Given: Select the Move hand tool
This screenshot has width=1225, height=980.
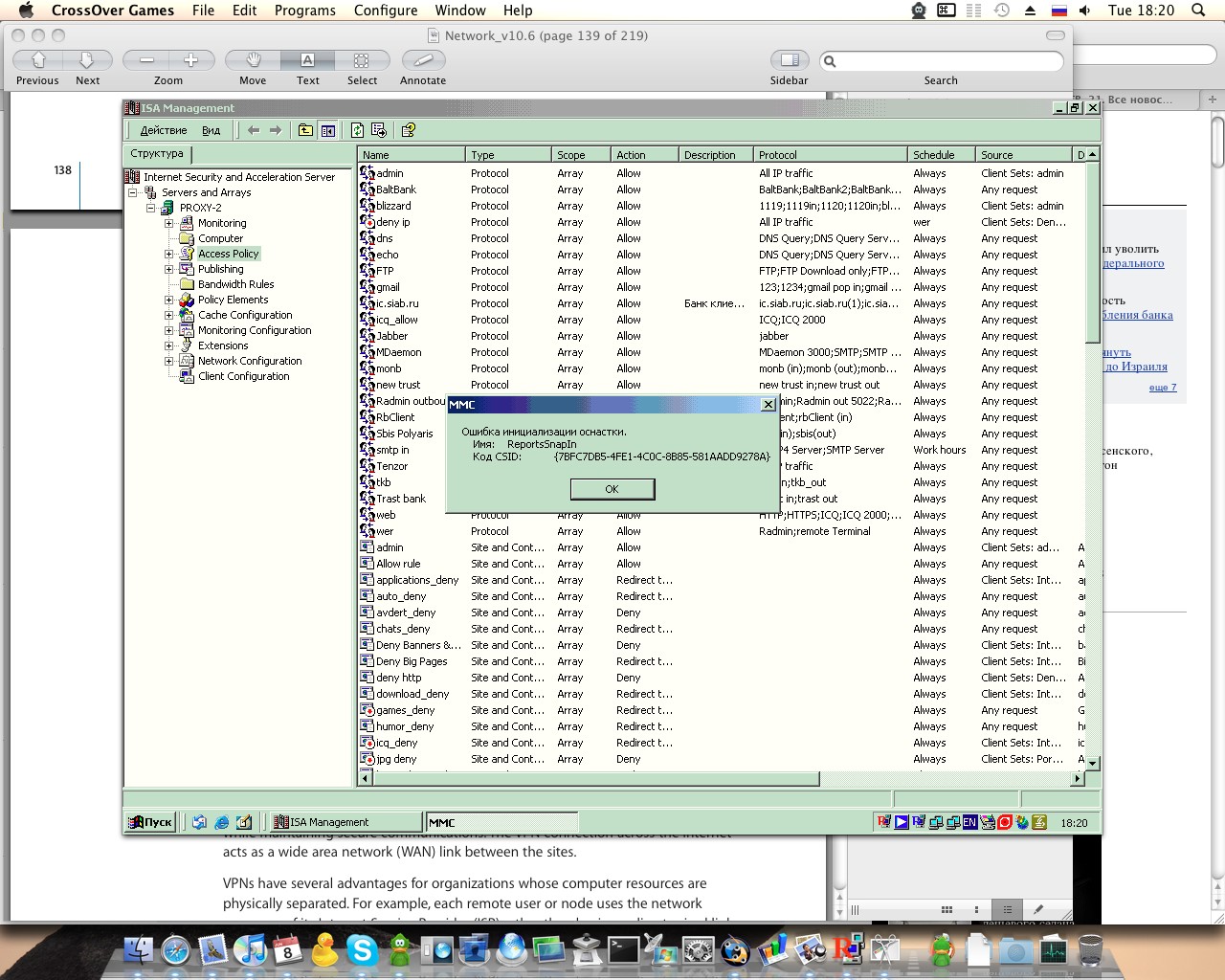Looking at the screenshot, I should coord(253,60).
